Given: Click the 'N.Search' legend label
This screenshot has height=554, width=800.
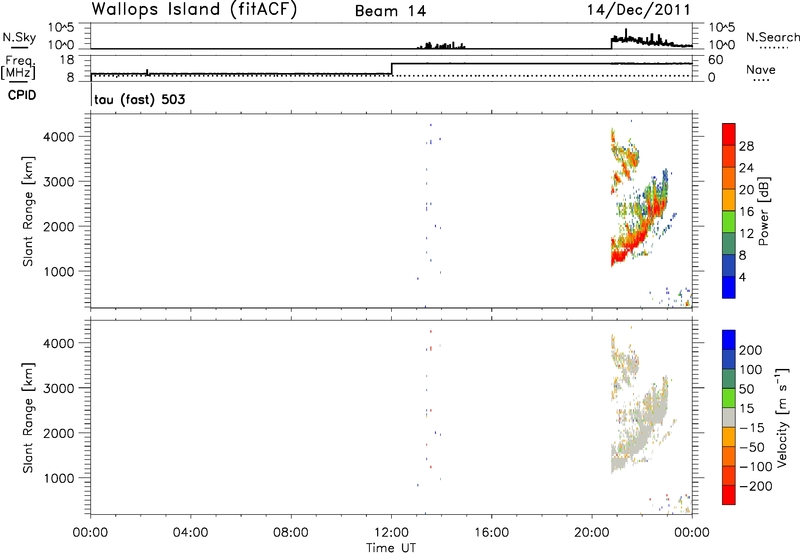Looking at the screenshot, I should tap(772, 37).
